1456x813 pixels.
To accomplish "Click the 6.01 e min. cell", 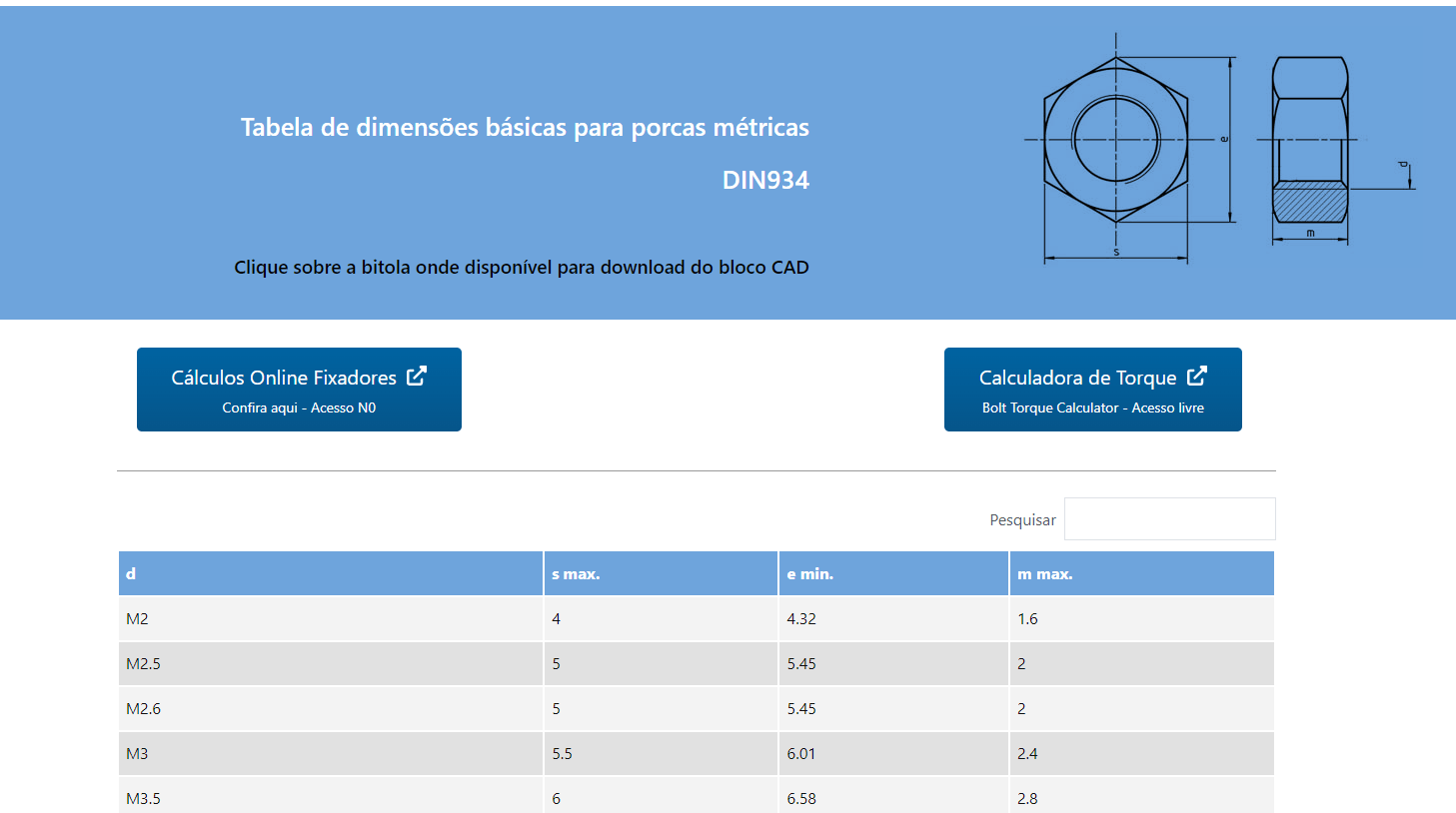I will coord(801,754).
